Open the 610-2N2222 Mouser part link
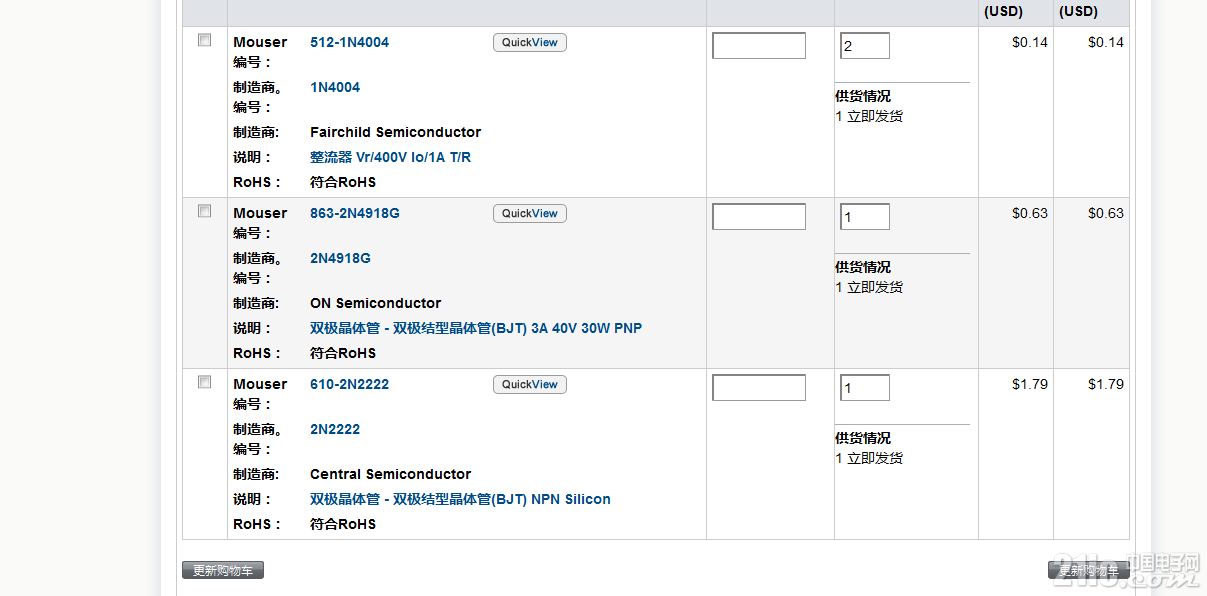The height and width of the screenshot is (596, 1207). 349,385
